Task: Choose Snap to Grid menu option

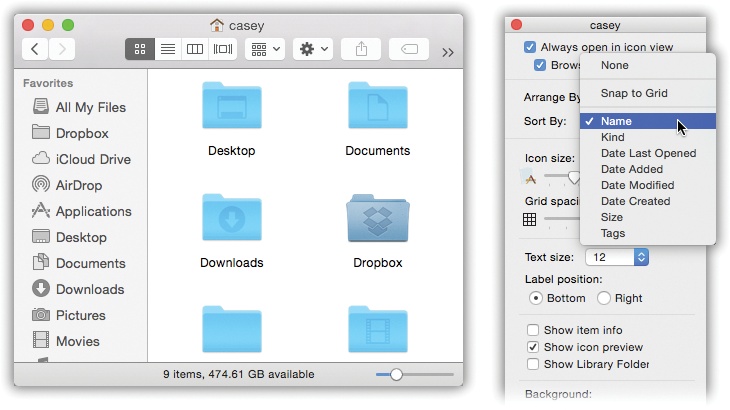Action: [634, 93]
